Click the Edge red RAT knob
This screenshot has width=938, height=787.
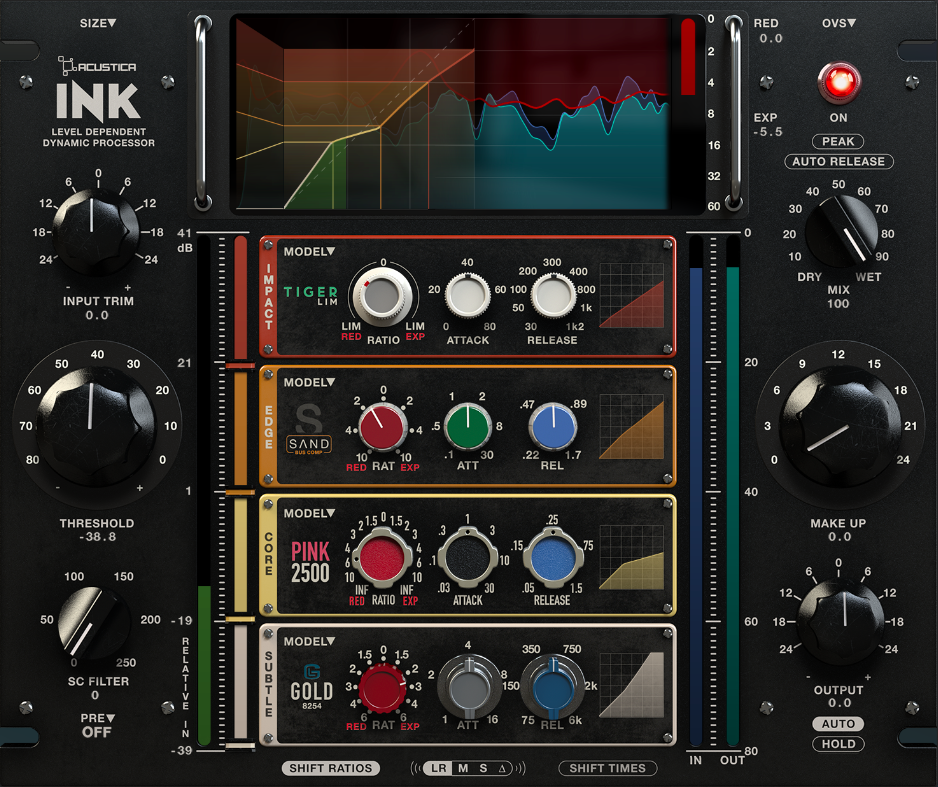tap(382, 428)
